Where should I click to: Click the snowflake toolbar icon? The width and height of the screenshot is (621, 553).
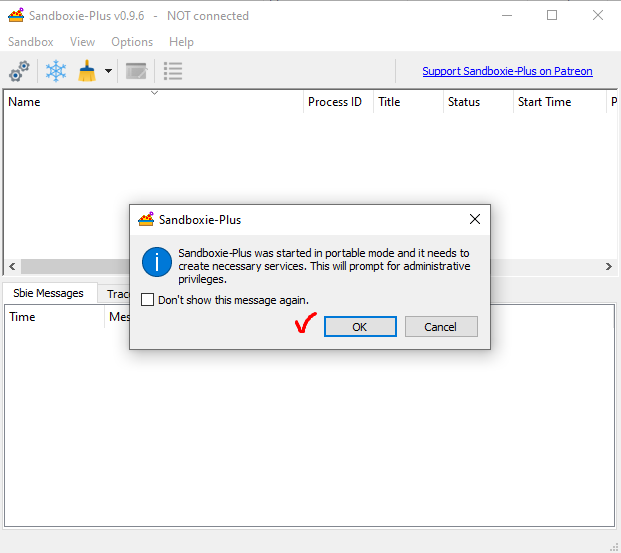(x=56, y=71)
